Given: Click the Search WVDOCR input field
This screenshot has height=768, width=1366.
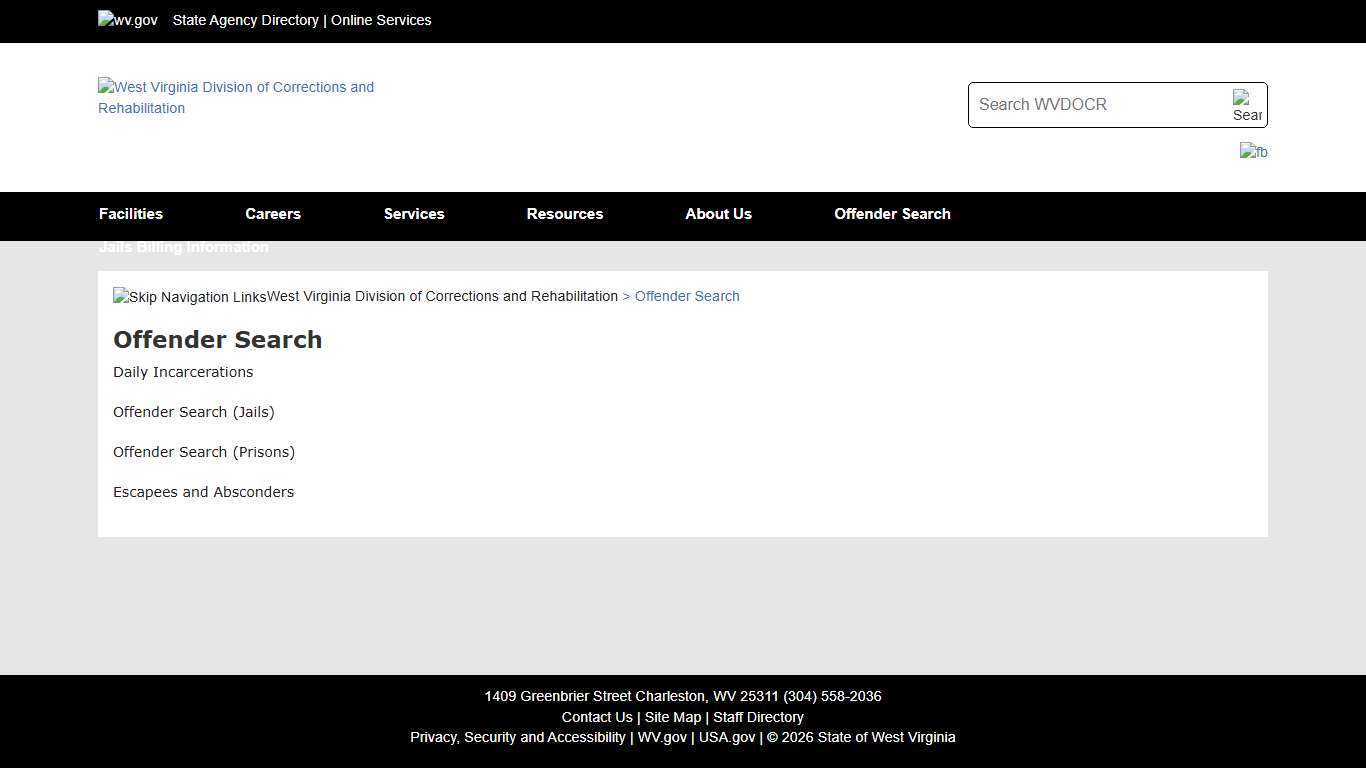Looking at the screenshot, I should coord(1090,104).
